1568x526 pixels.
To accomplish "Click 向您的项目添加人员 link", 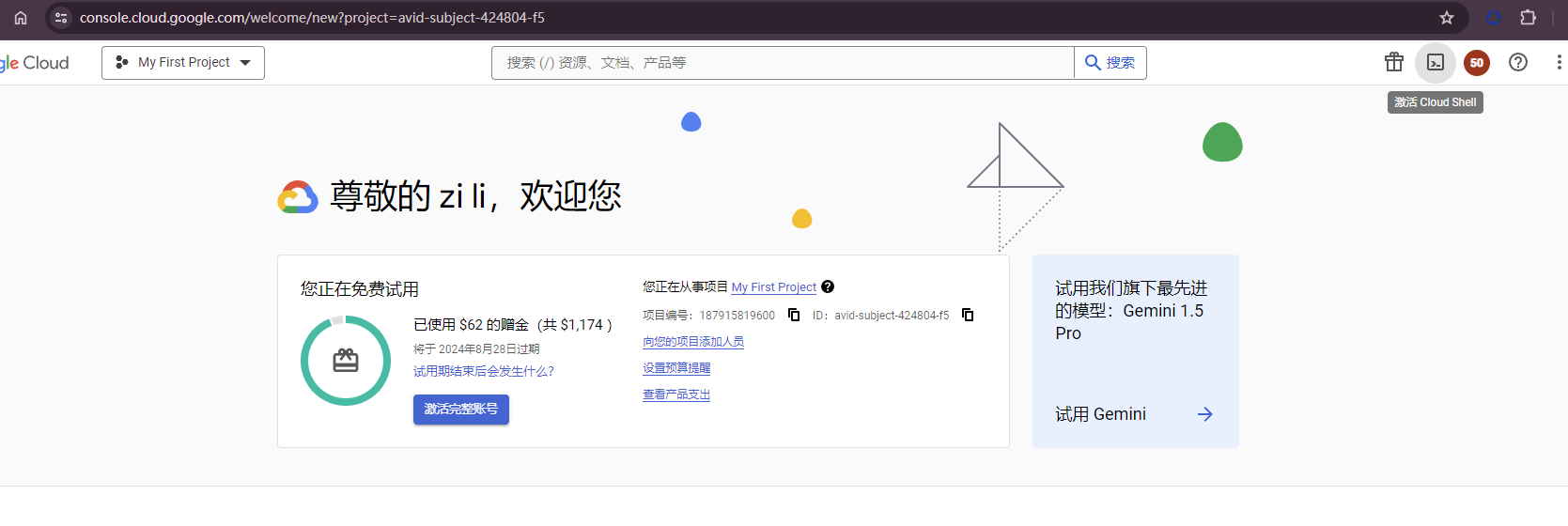I will (693, 342).
